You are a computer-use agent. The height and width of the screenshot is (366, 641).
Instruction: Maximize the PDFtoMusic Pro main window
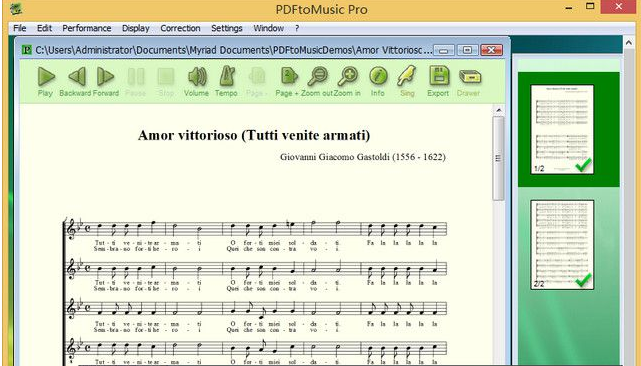click(590, 6)
